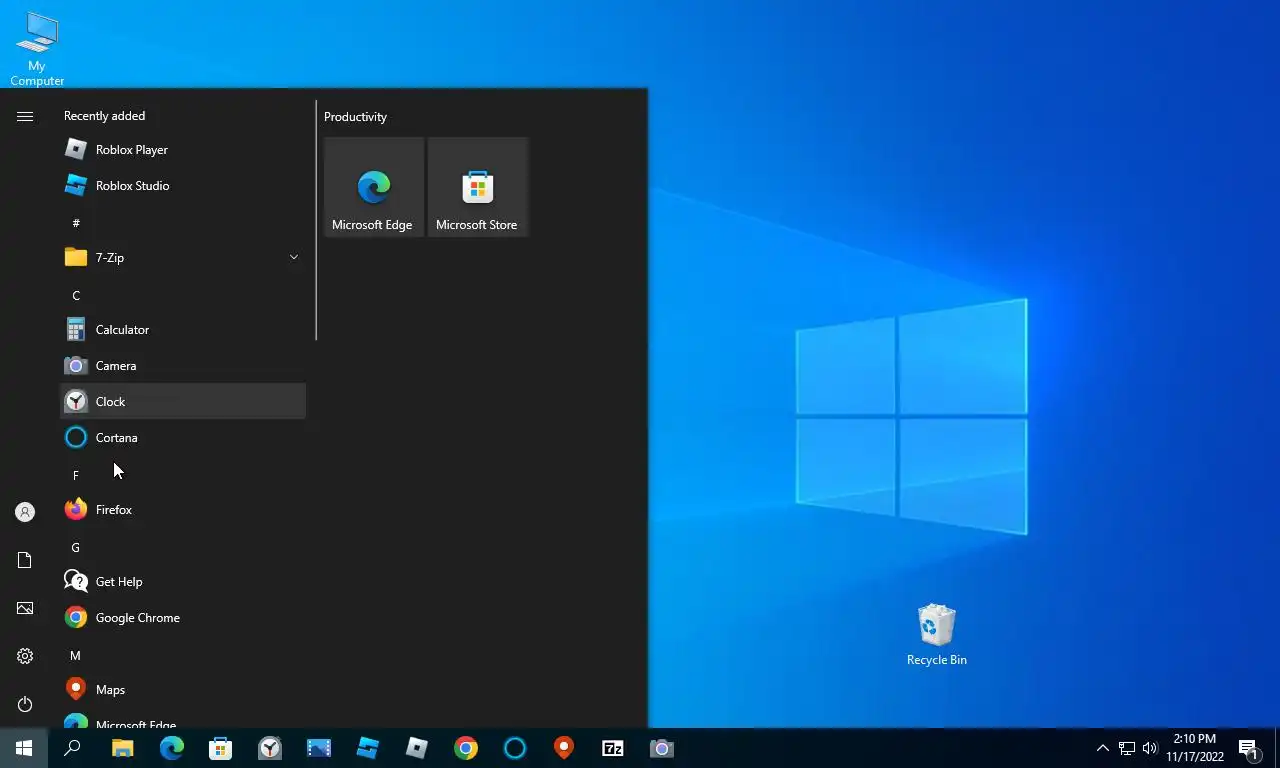The width and height of the screenshot is (1280, 768).
Task: Open Cortana circle on the taskbar
Action: pyautogui.click(x=514, y=748)
